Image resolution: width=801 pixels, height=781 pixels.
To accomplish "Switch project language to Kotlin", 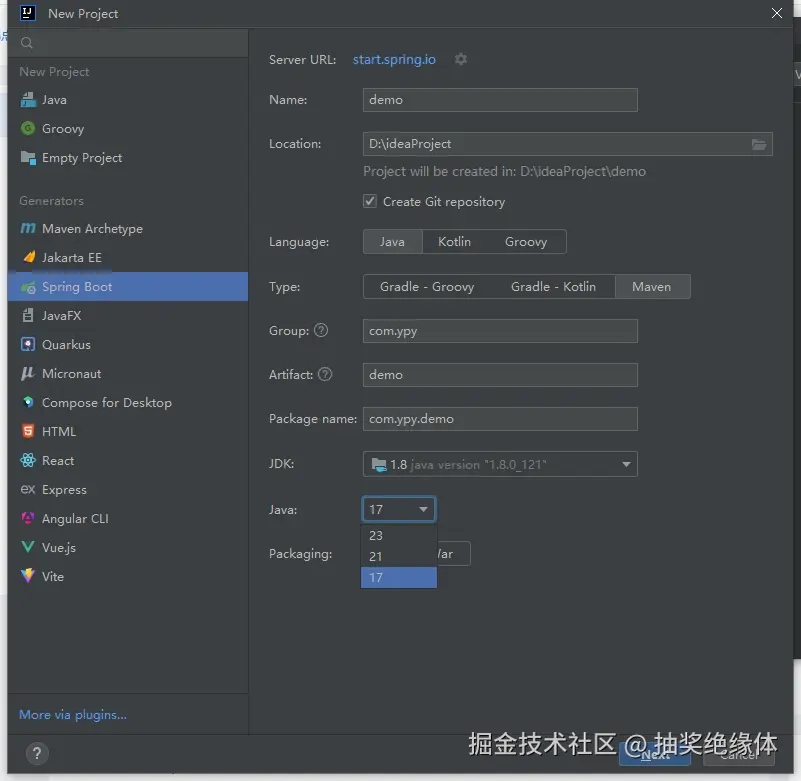I will click(x=454, y=241).
